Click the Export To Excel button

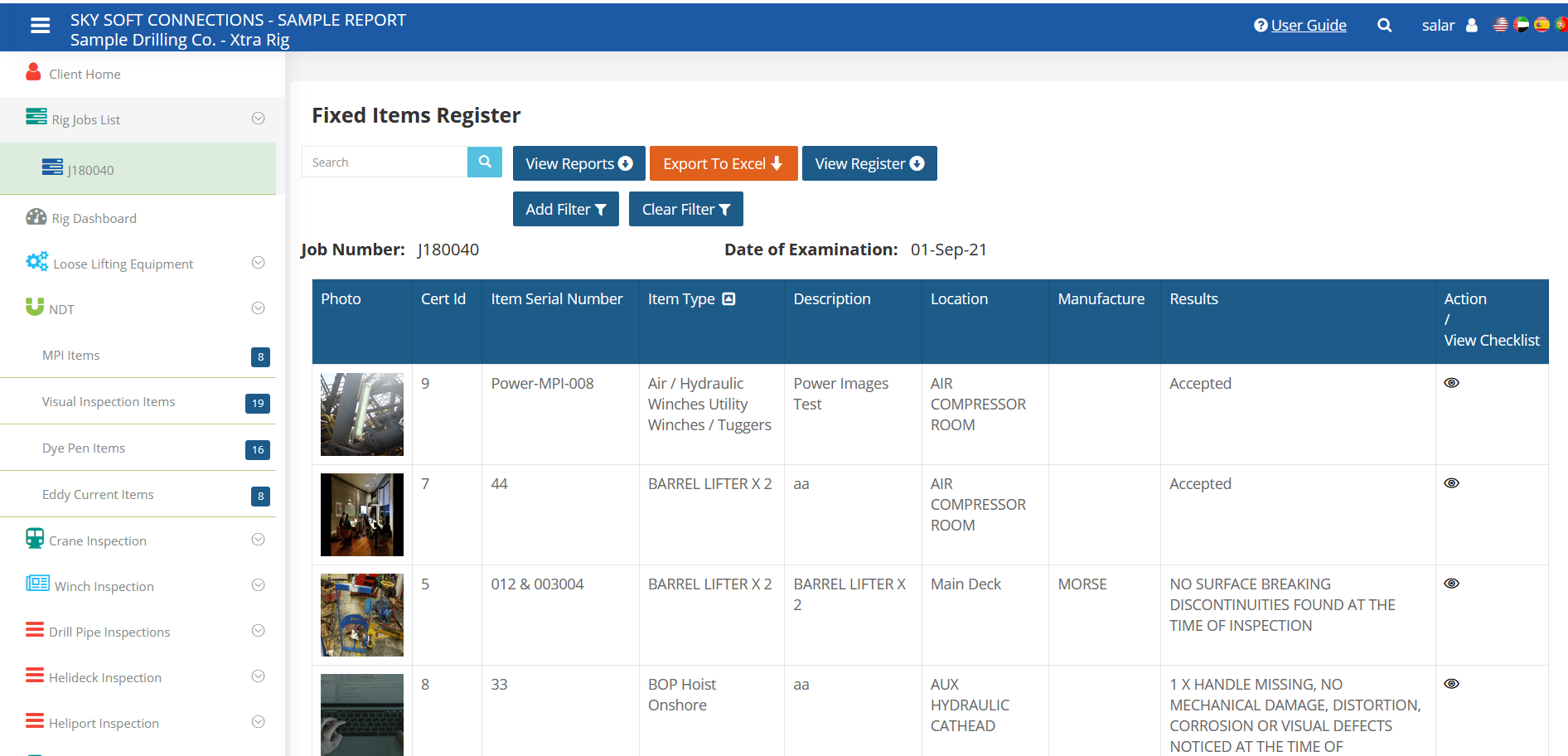[x=723, y=162]
